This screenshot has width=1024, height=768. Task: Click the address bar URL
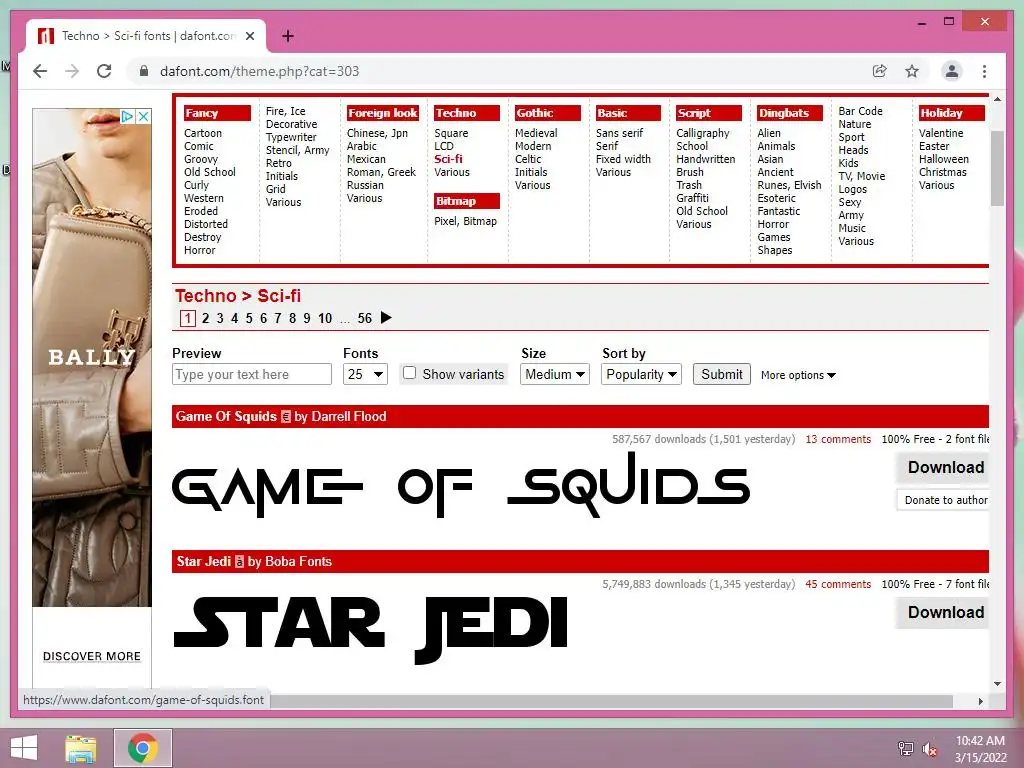pyautogui.click(x=259, y=71)
